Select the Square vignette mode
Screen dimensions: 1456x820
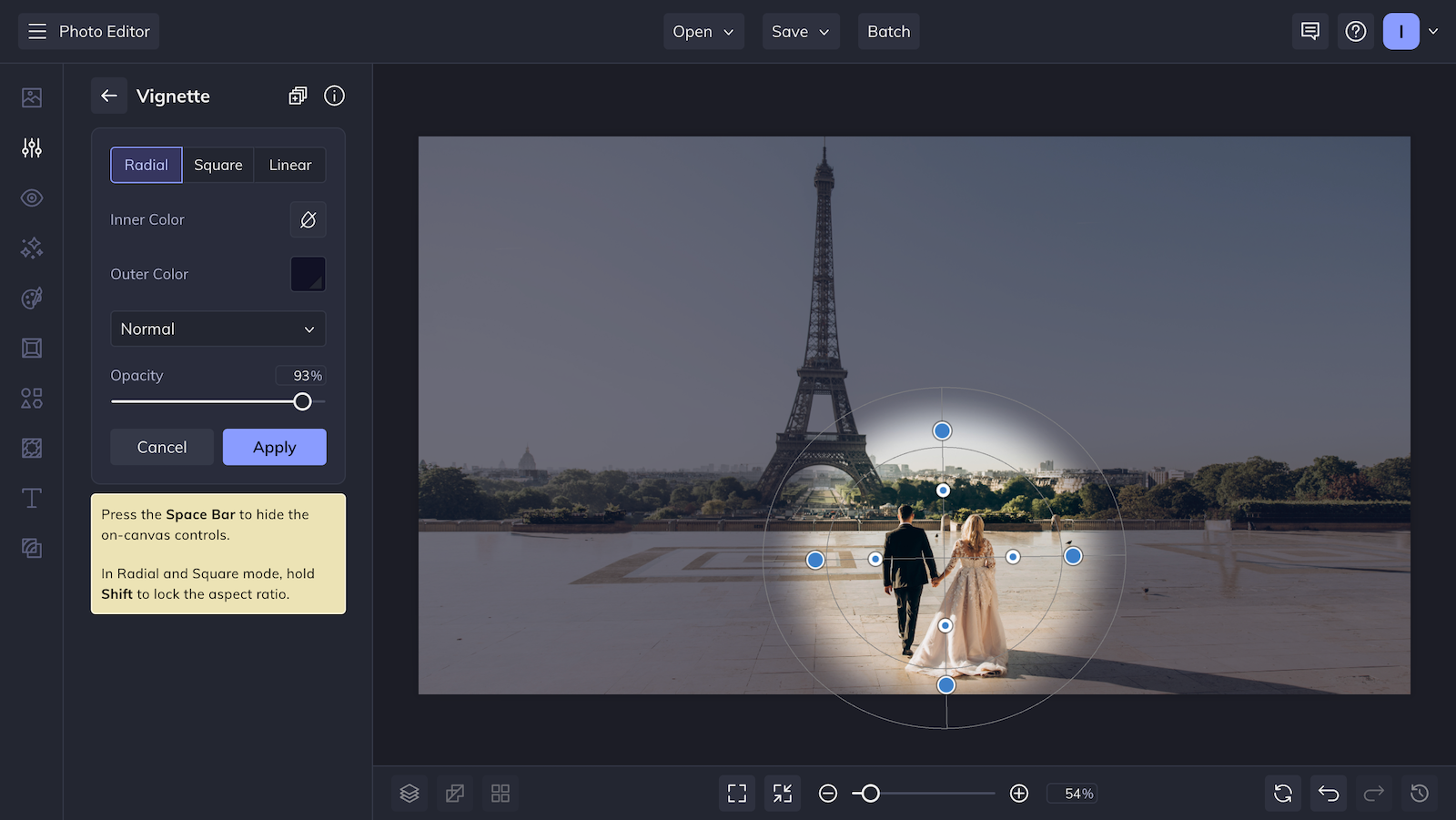click(x=218, y=165)
